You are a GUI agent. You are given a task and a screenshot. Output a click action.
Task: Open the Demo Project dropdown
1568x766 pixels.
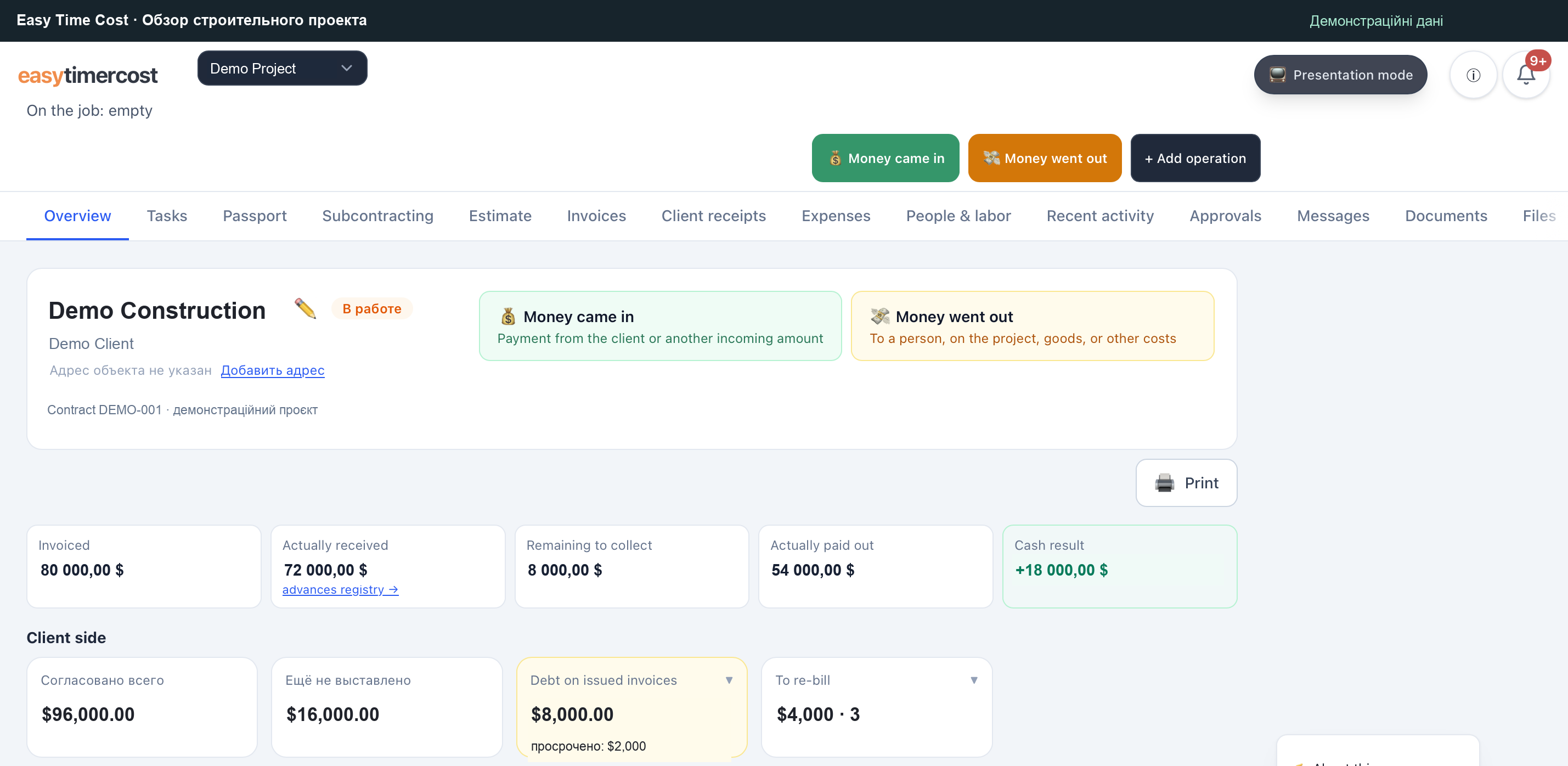282,68
